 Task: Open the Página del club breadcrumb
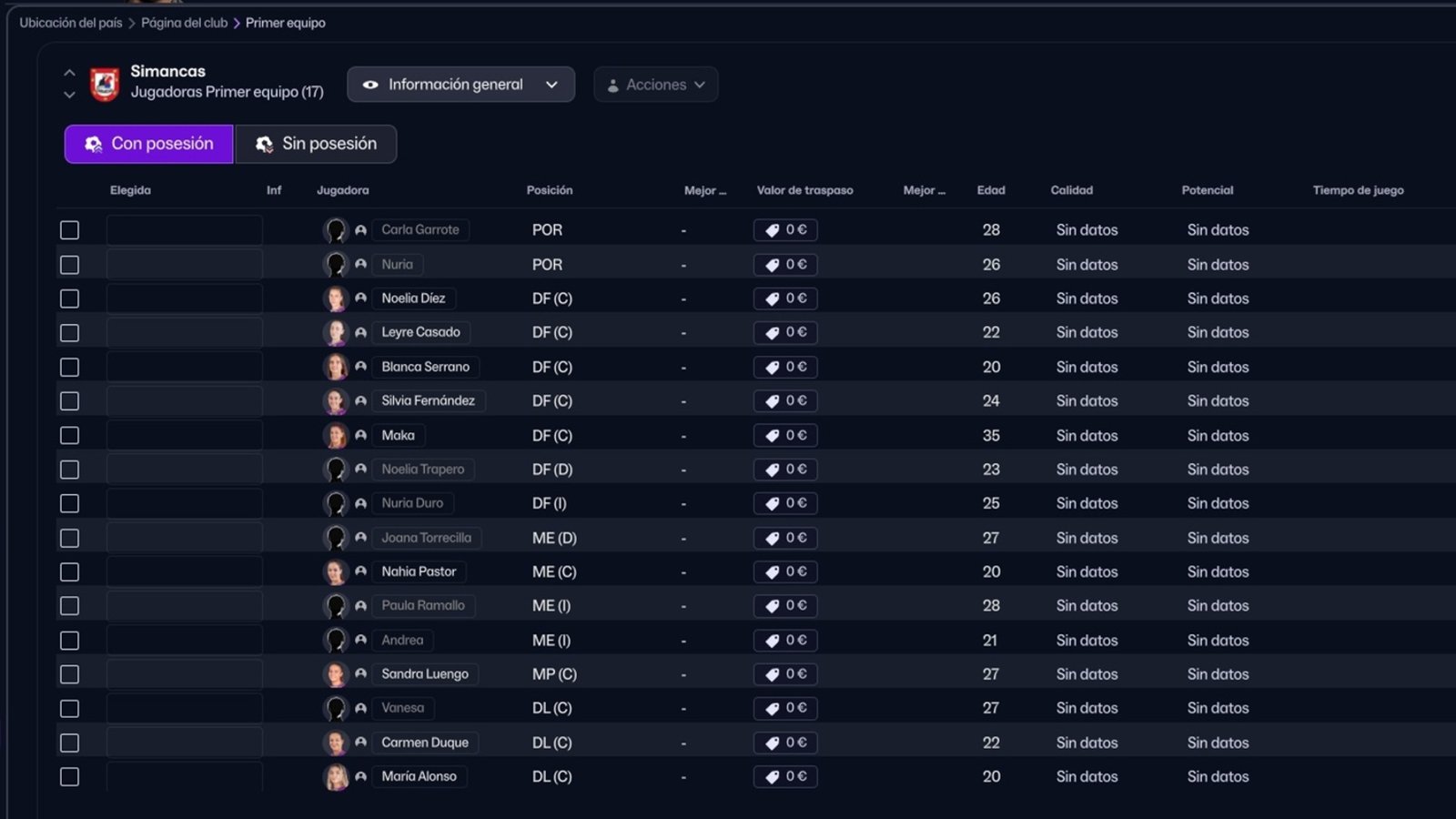pos(184,23)
